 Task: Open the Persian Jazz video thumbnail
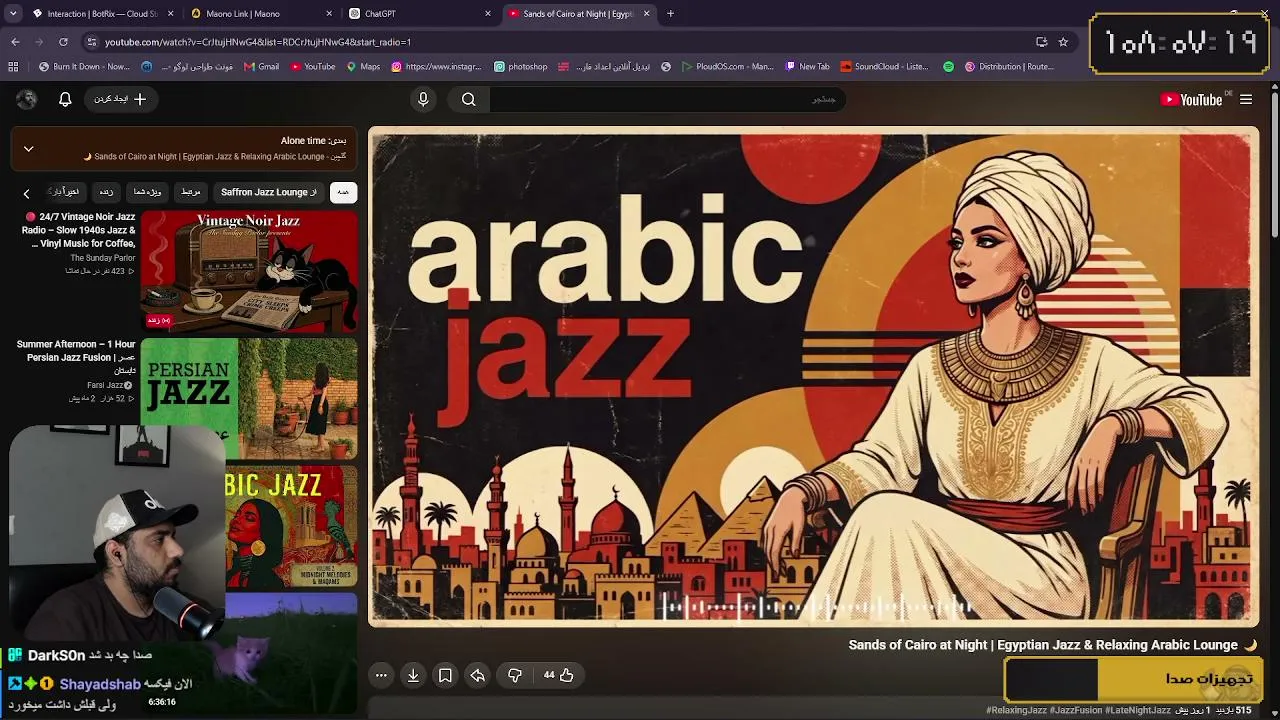[x=249, y=399]
